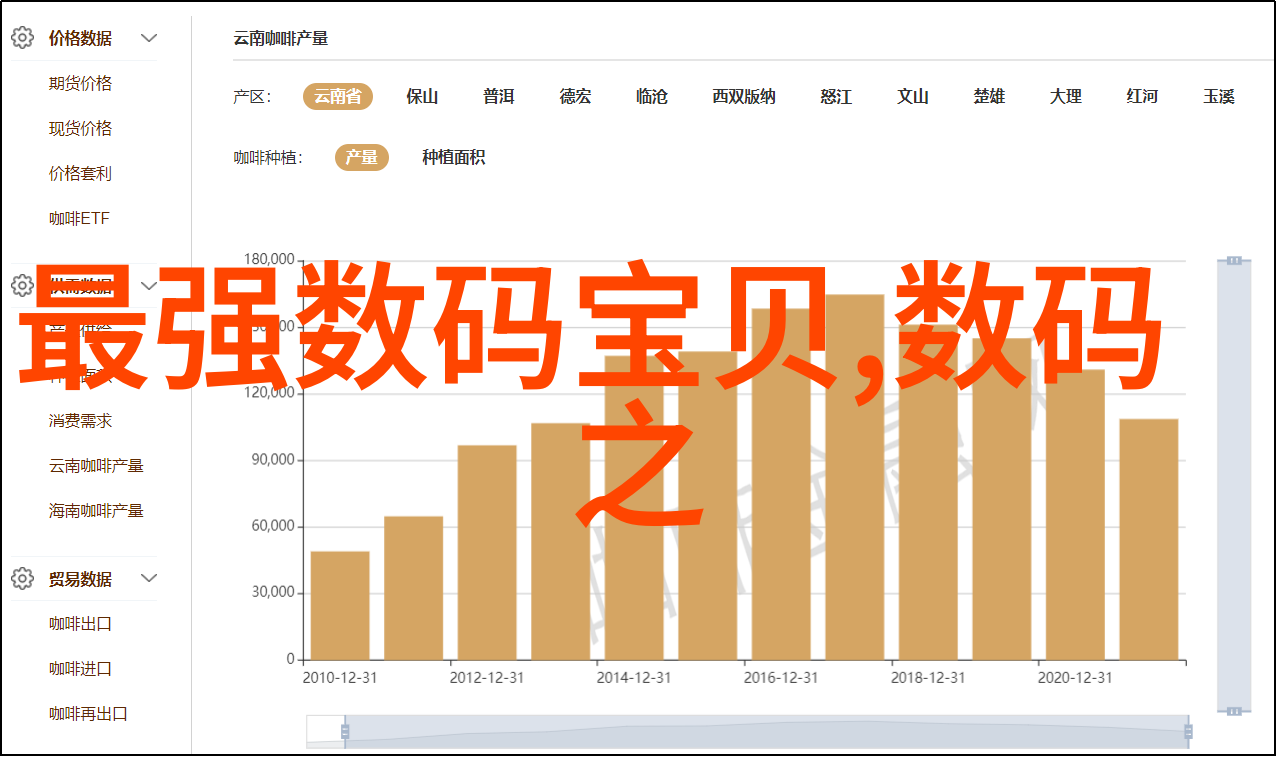Switch to the 种植面积 option
1277x757 pixels.
[x=453, y=157]
